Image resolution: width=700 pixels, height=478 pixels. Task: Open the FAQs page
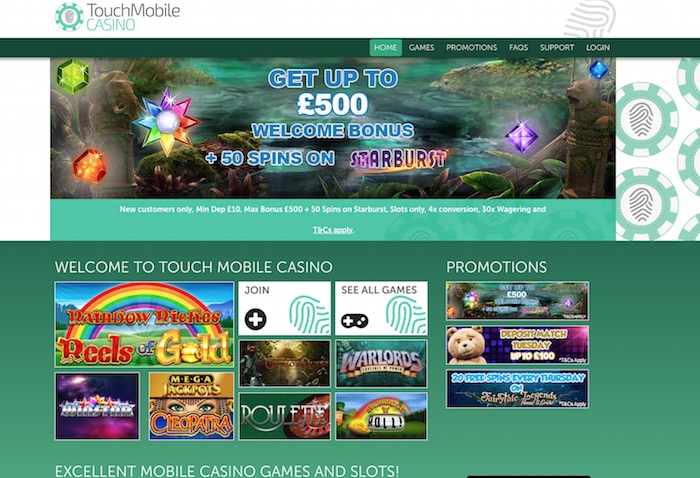point(518,48)
